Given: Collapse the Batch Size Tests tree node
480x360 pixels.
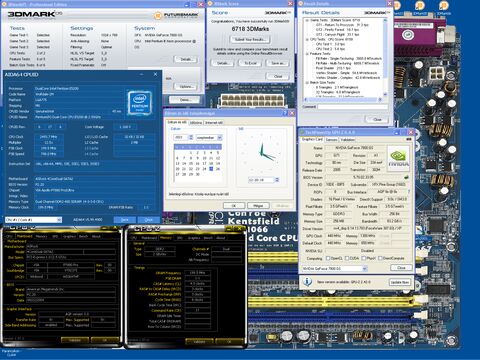Looking at the screenshot, I should click(x=307, y=82).
